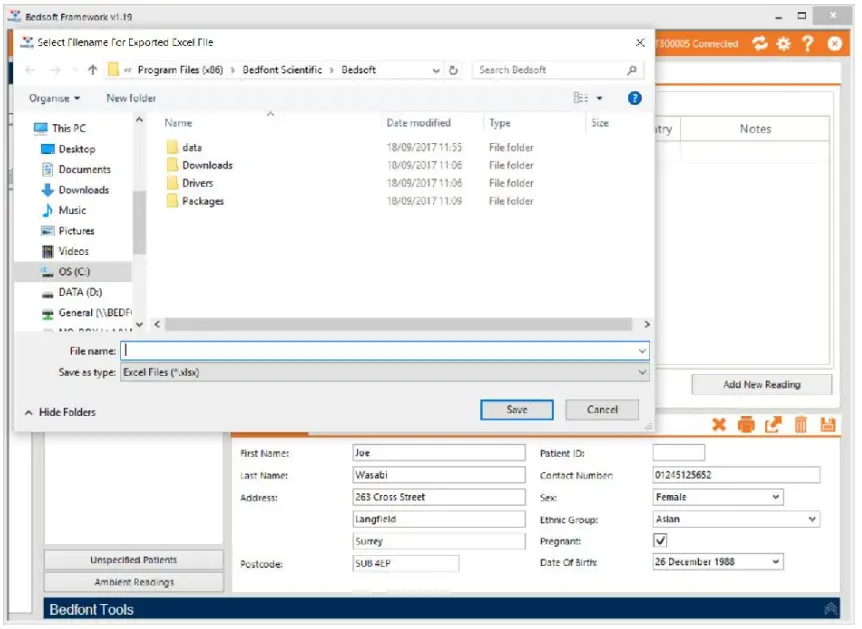The height and width of the screenshot is (629, 862).
Task: Refresh the device connection
Action: 758,44
